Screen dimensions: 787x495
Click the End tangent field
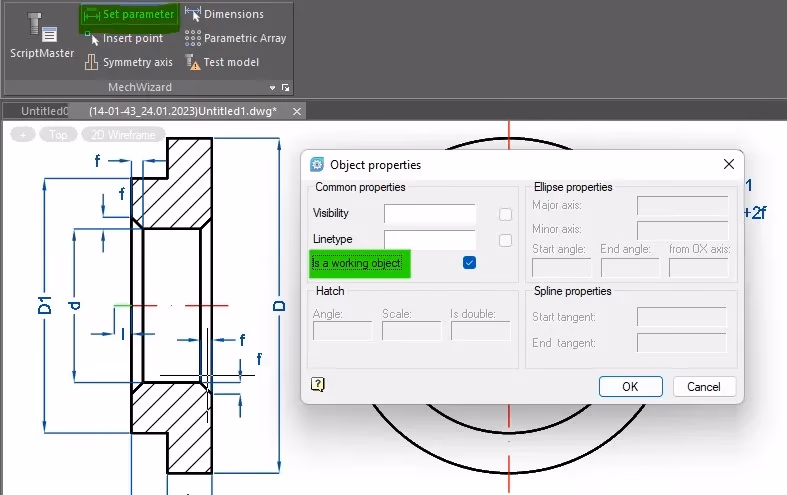(x=682, y=343)
